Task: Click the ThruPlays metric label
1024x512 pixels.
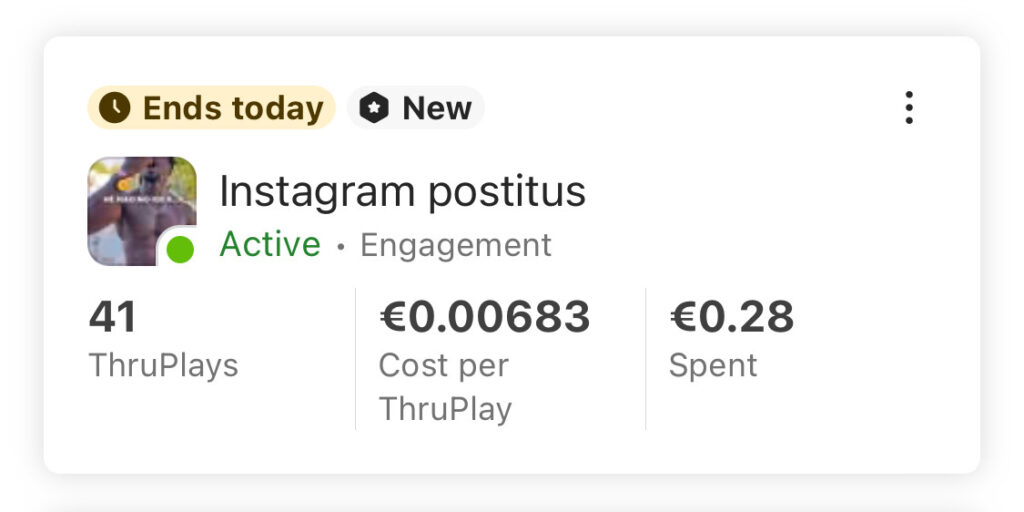Action: (x=163, y=365)
